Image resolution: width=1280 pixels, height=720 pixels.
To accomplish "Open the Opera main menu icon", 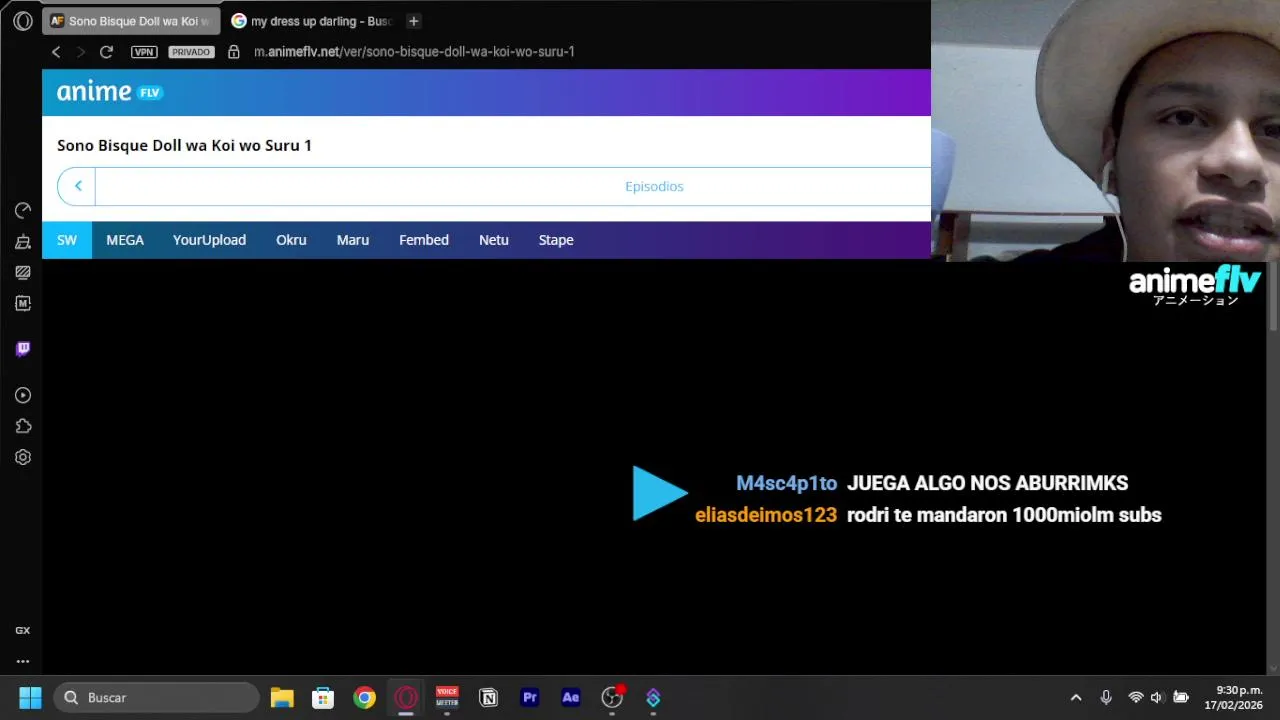I will 22,21.
